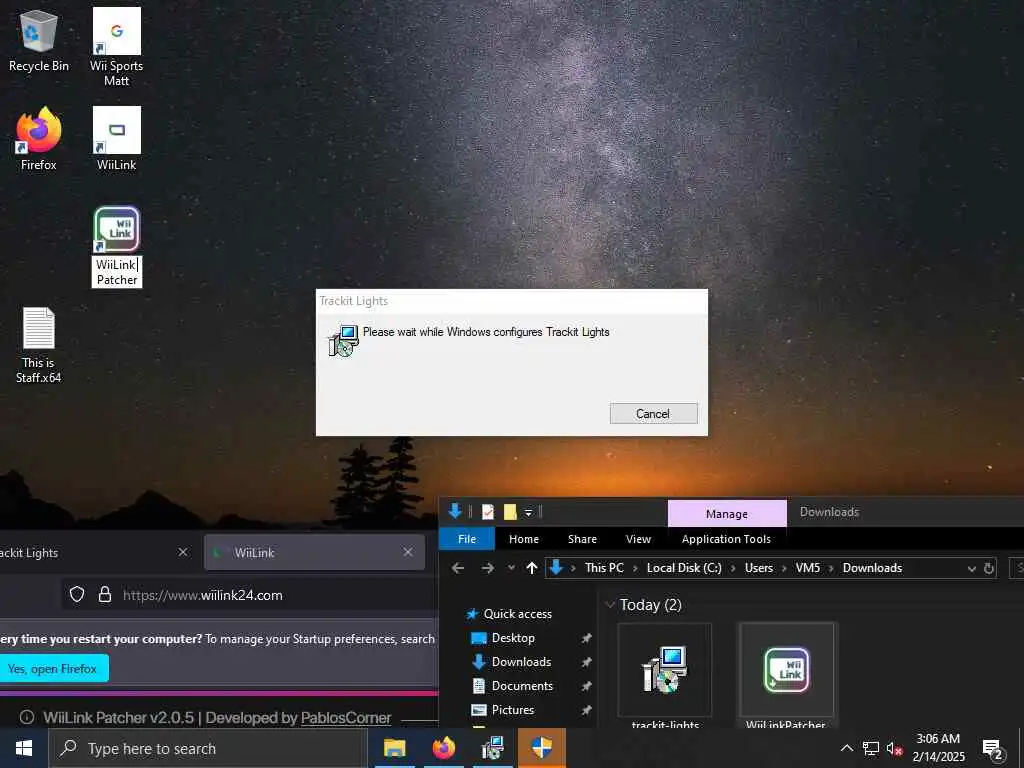
Task: Open the address bar history dropdown
Action: (972, 569)
